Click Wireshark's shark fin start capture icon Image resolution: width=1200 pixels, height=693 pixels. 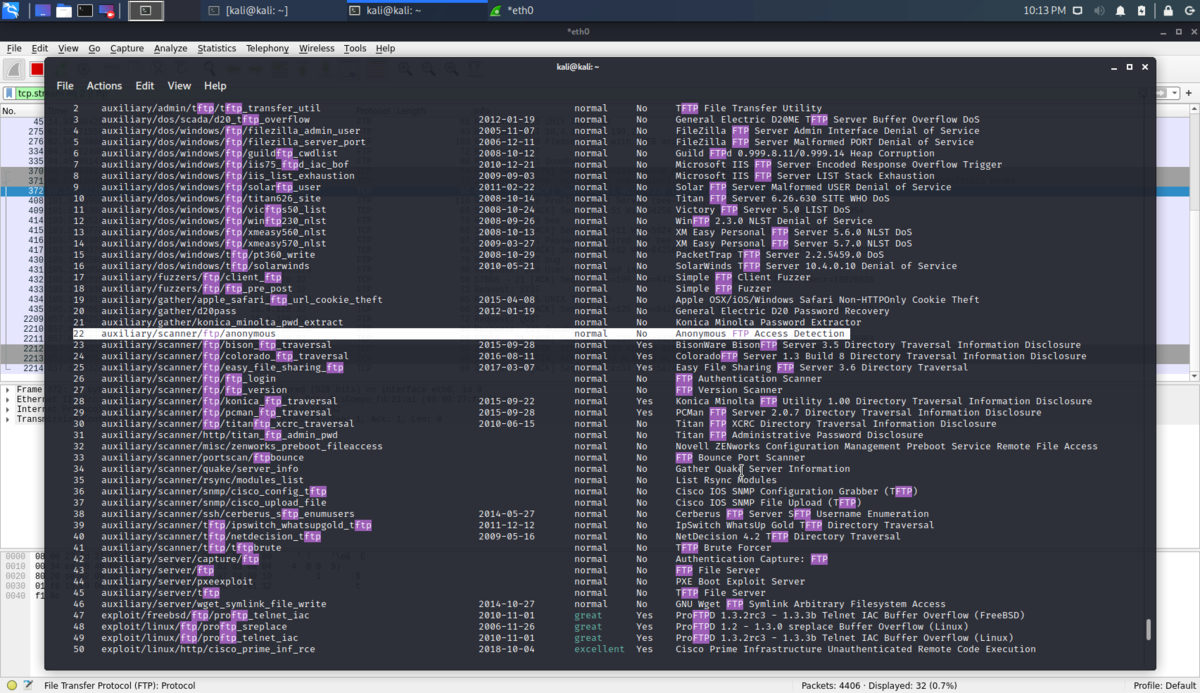pyautogui.click(x=15, y=69)
